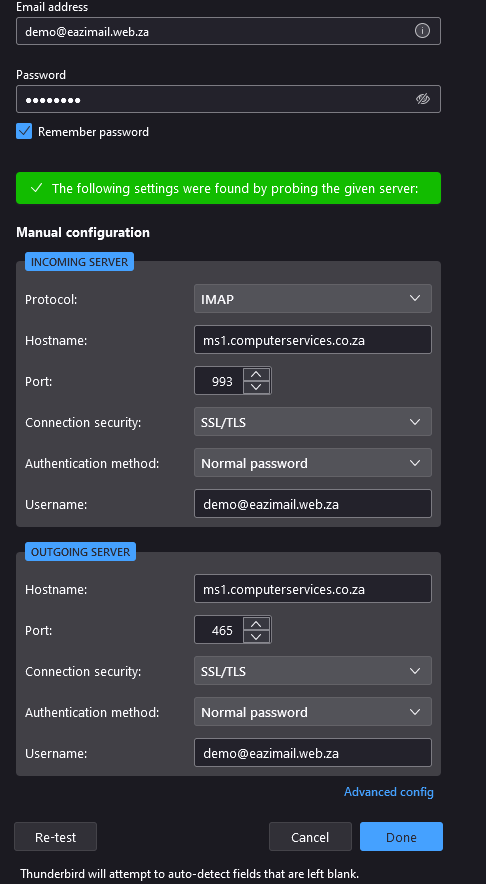
Task: Open incoming Authentication method dropdown
Action: point(313,463)
